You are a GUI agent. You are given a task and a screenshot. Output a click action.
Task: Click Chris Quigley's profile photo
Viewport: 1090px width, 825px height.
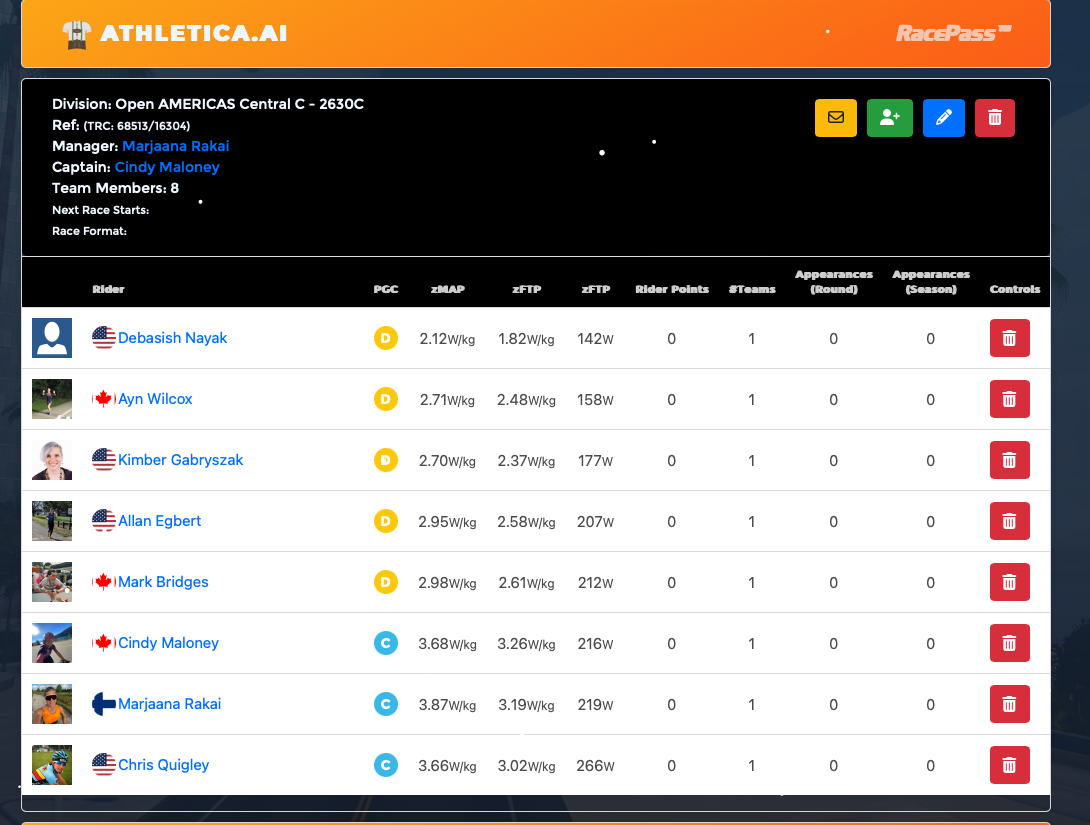52,765
